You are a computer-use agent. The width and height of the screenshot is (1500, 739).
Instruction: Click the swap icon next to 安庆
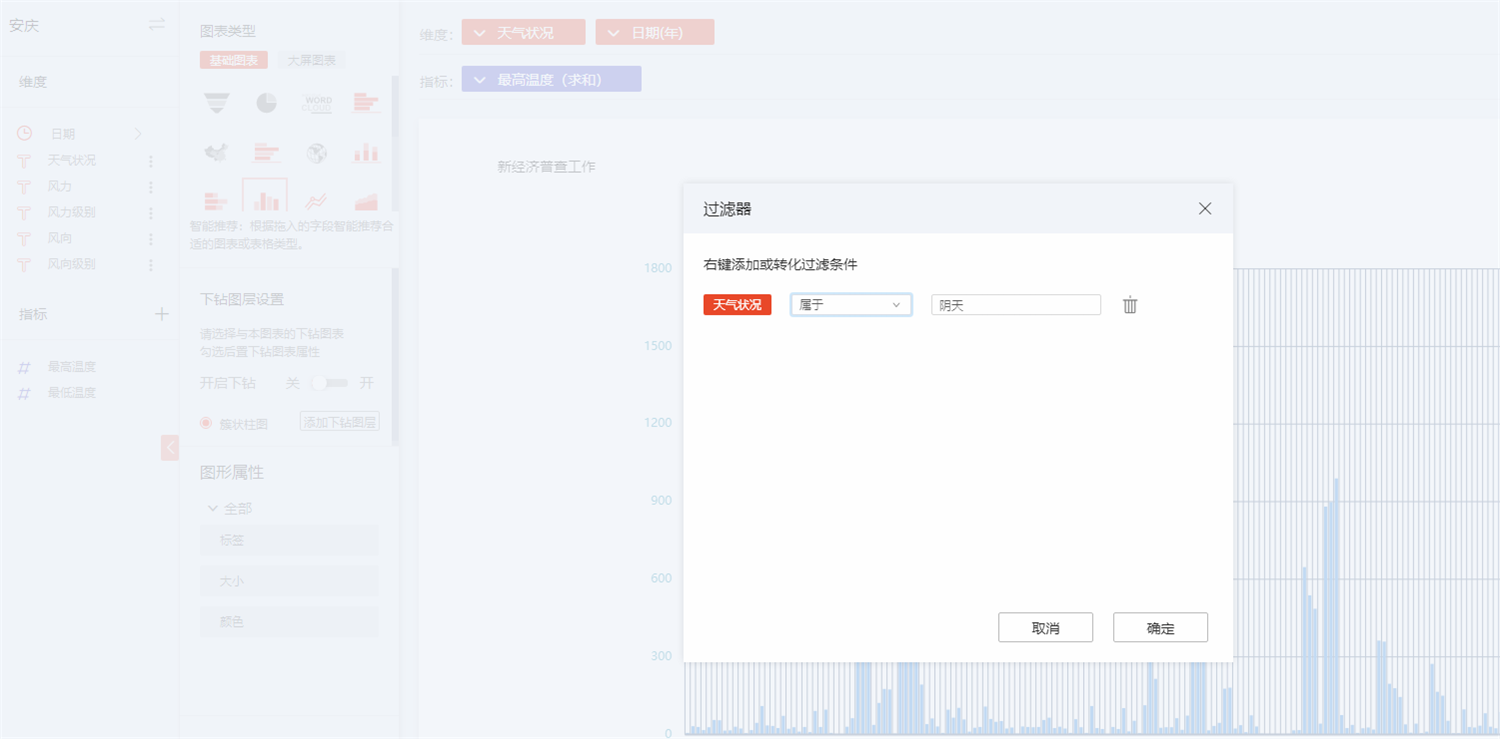pyautogui.click(x=157, y=24)
